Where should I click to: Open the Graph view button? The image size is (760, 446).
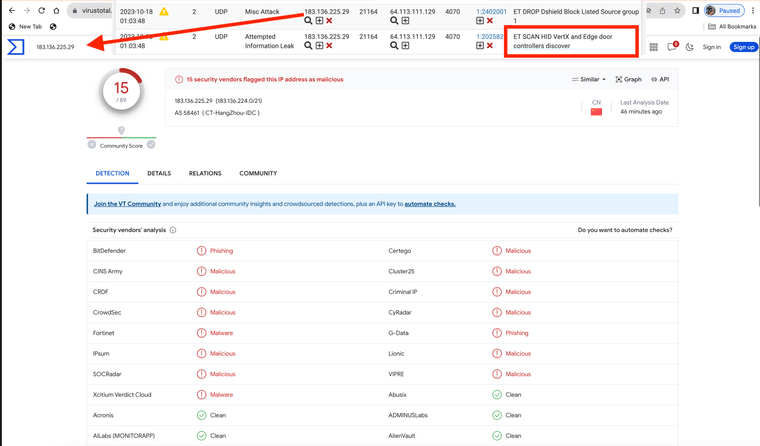pos(629,79)
